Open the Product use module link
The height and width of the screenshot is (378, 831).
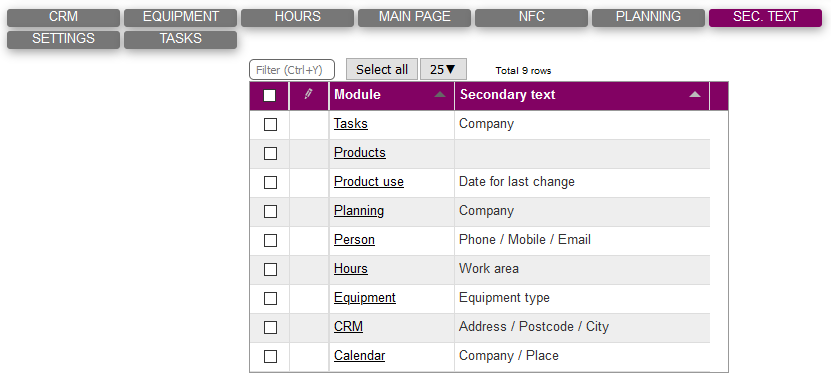[x=369, y=182]
